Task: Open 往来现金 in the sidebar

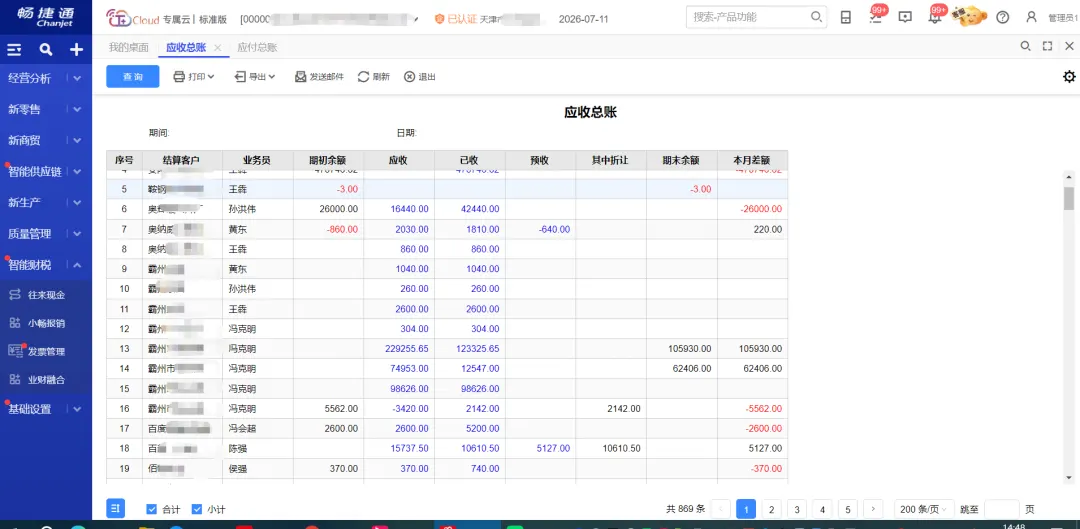Action: (x=46, y=295)
